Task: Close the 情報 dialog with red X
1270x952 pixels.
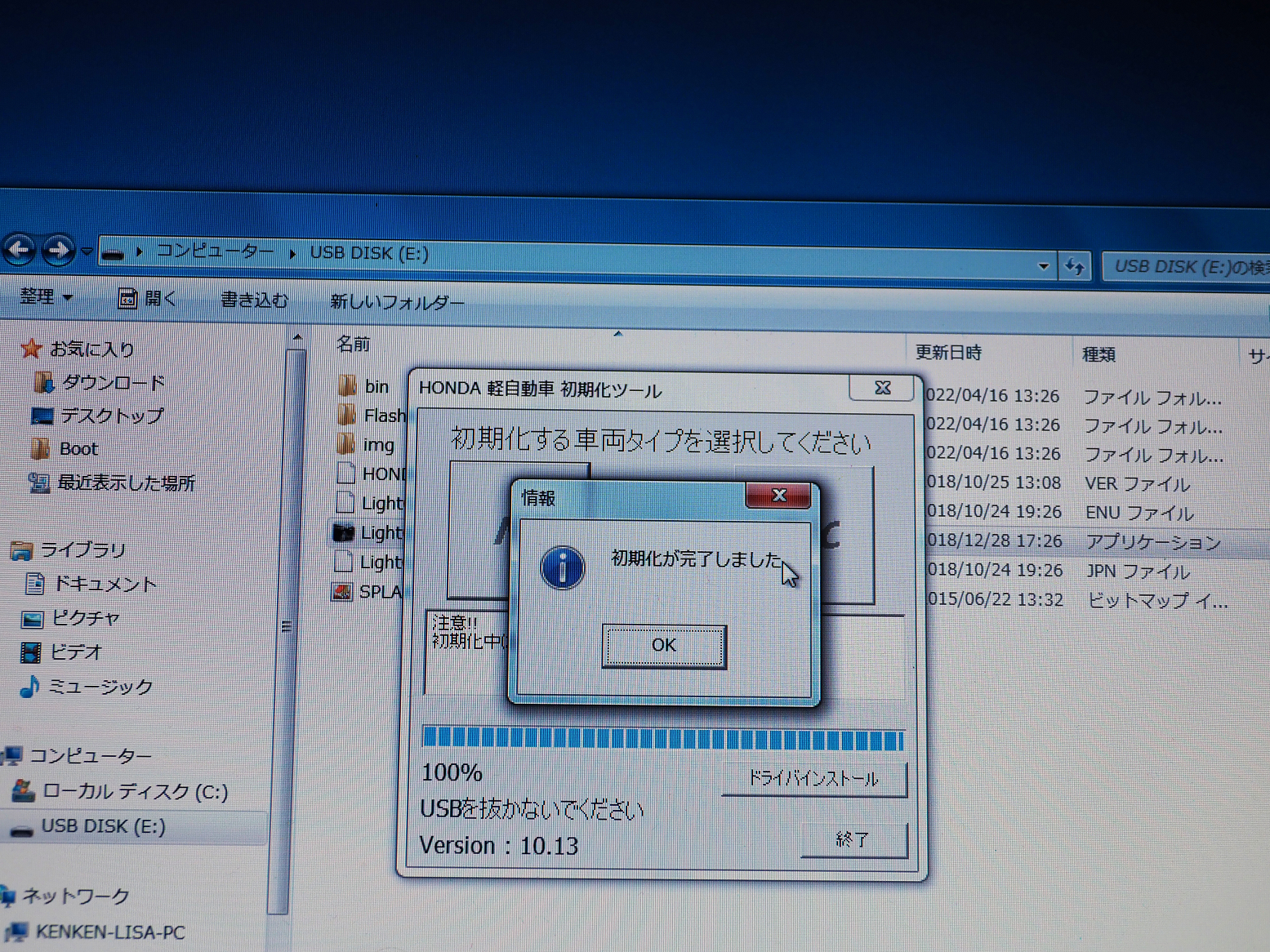Action: coord(778,495)
